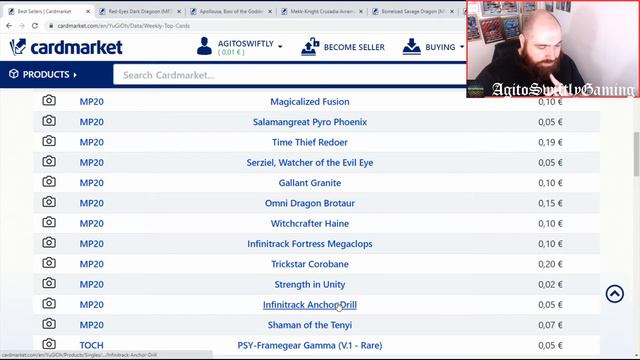Go forward in browser
This screenshot has width=640, height=360.
22,26
